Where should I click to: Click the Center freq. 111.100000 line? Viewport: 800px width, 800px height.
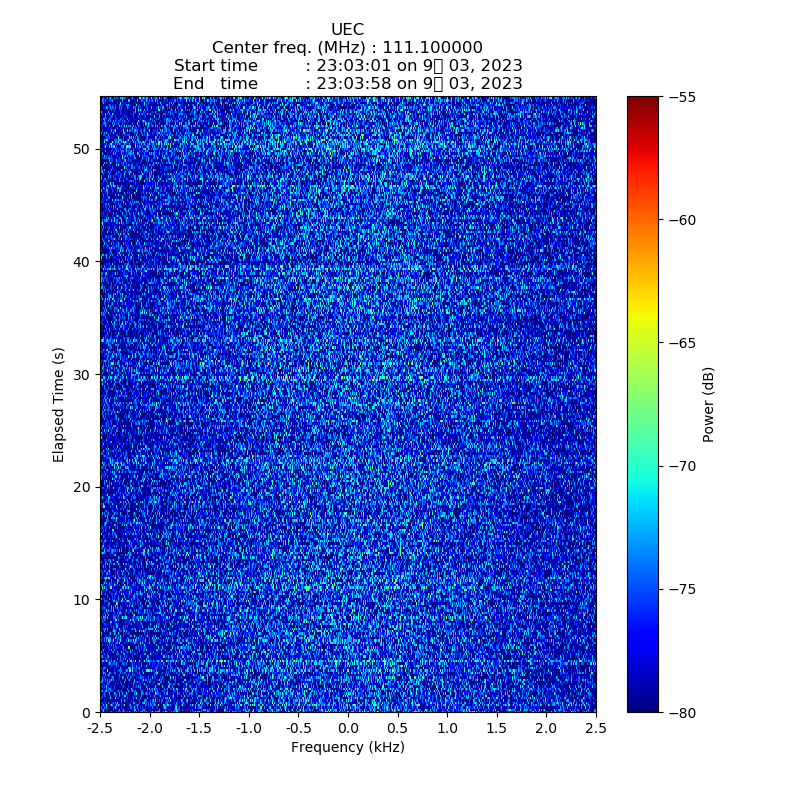pos(347,48)
